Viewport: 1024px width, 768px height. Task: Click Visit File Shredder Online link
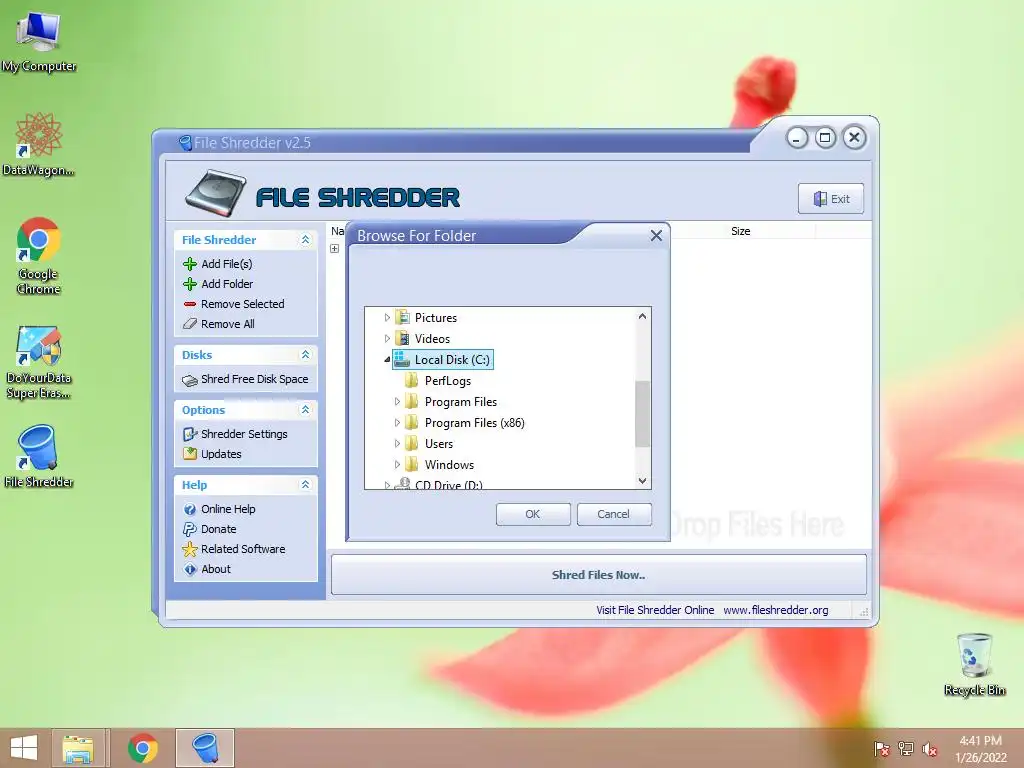(655, 611)
